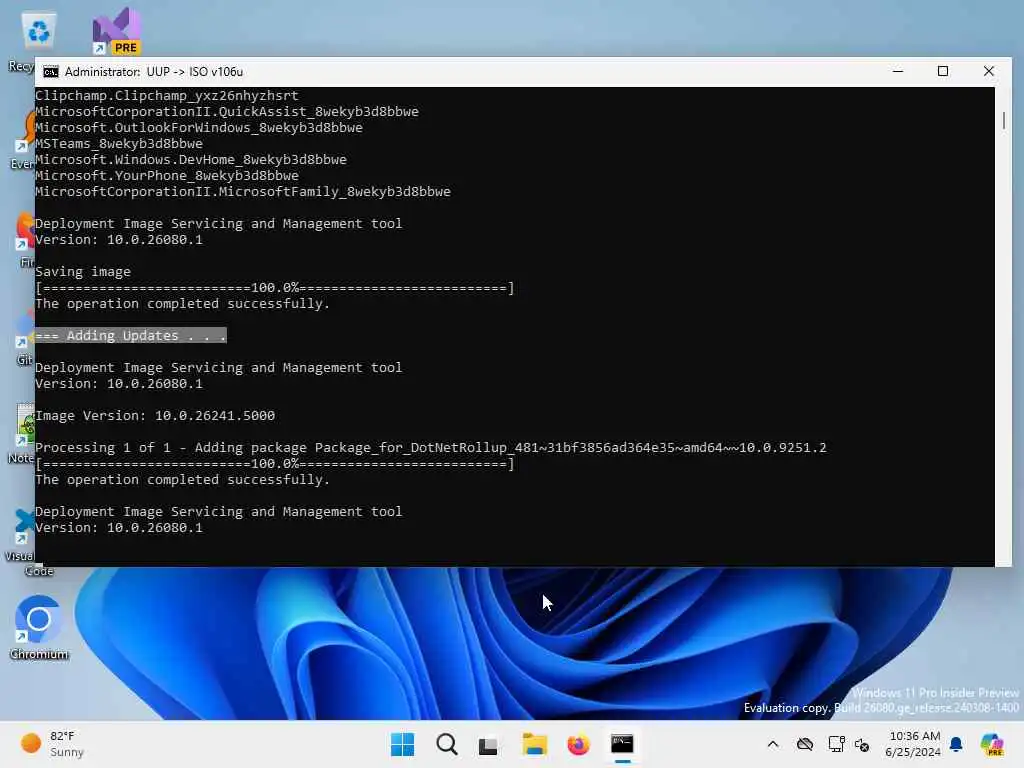Click "Microsoft.OutlookForWindows_8wekyb3d8bbwe" line
1024x768 pixels.
(199, 128)
